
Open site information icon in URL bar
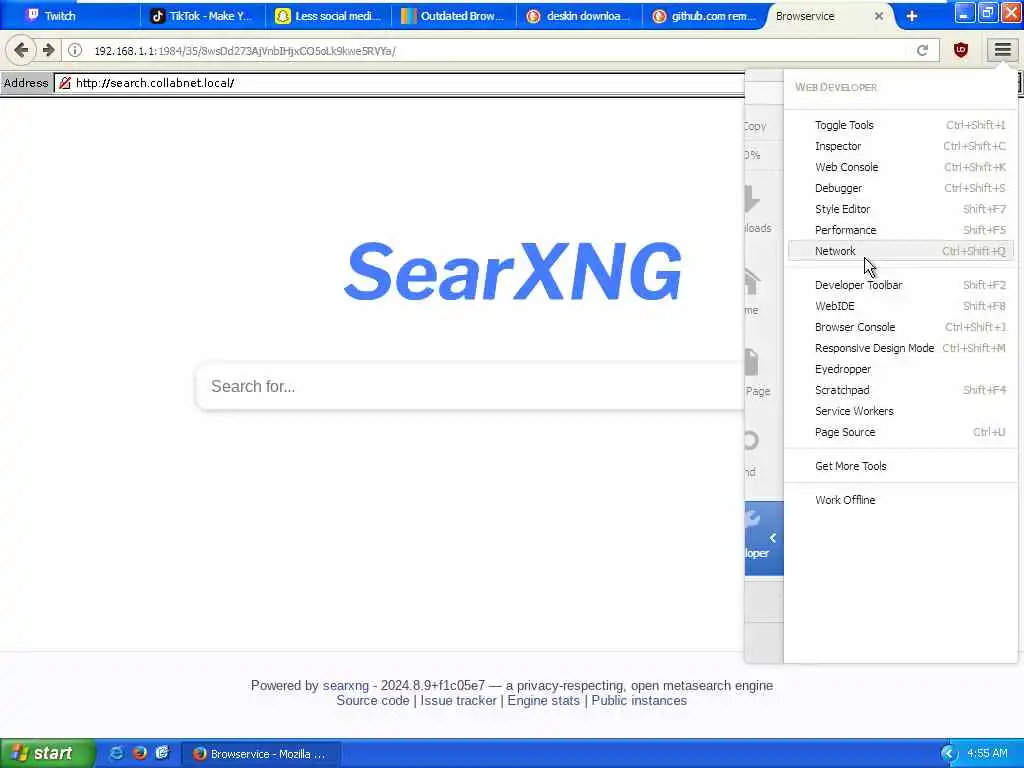75,50
